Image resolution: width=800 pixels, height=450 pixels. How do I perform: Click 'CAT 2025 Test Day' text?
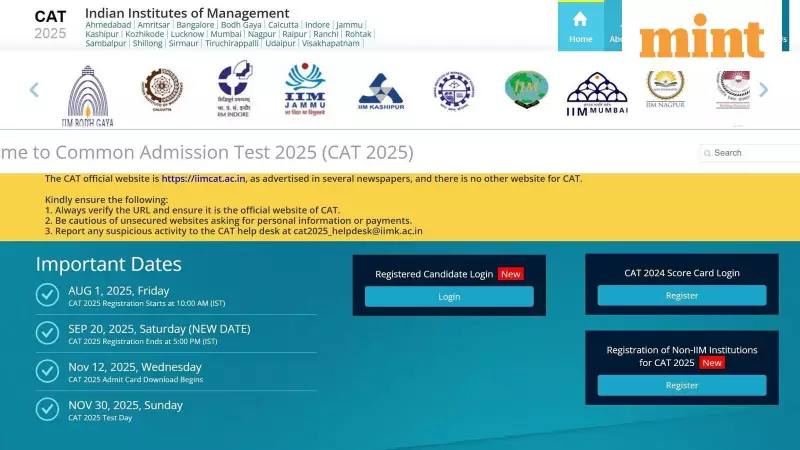click(100, 418)
